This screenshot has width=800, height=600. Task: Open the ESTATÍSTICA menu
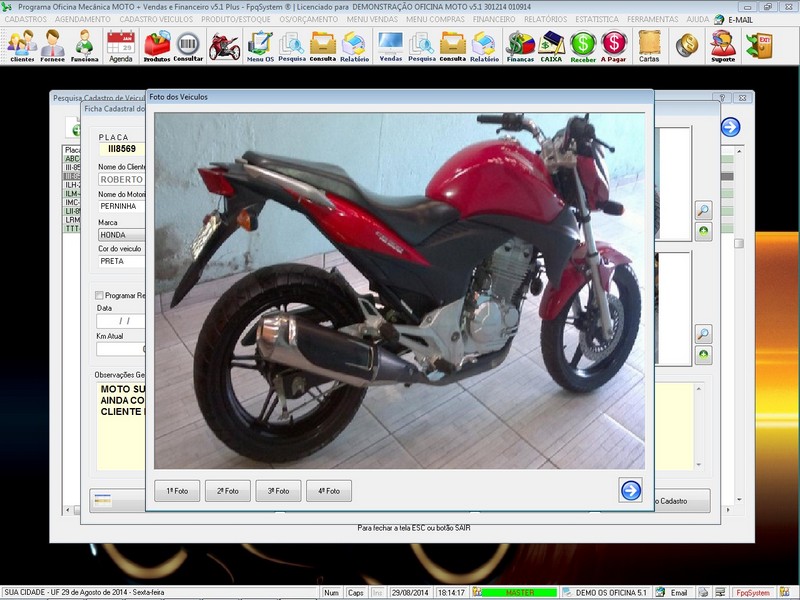pyautogui.click(x=597, y=19)
